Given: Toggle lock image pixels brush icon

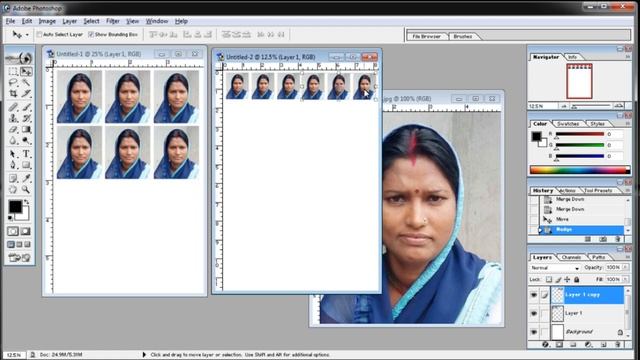Looking at the screenshot, I should [558, 280].
